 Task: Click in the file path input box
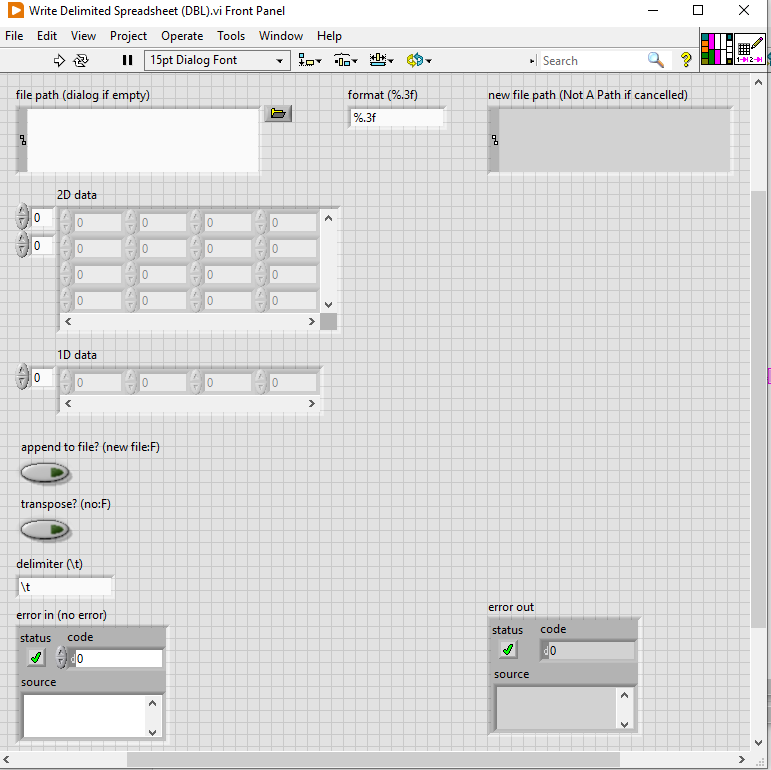pyautogui.click(x=143, y=141)
